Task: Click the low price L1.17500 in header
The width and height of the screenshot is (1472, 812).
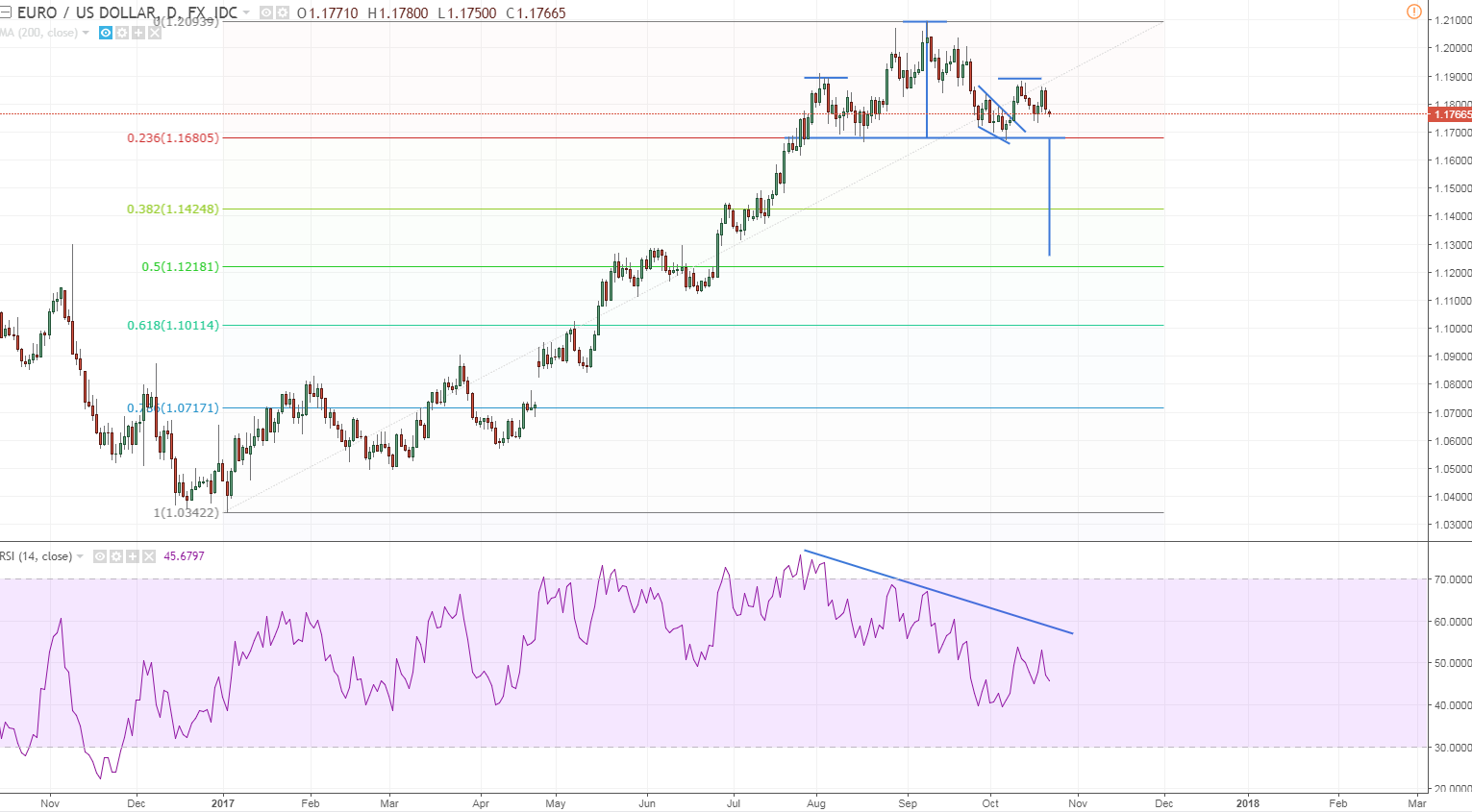Action: (x=467, y=13)
